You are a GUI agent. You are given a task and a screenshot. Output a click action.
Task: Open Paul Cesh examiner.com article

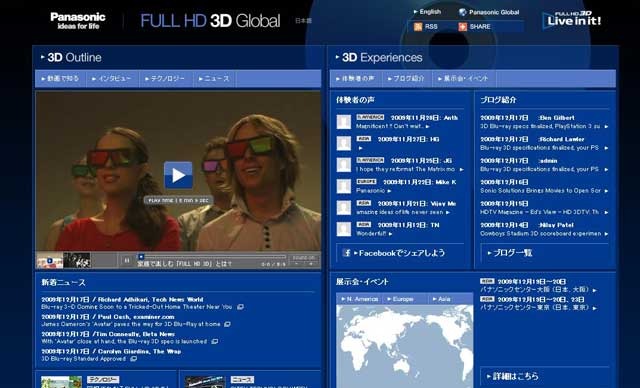pyautogui.click(x=108, y=317)
